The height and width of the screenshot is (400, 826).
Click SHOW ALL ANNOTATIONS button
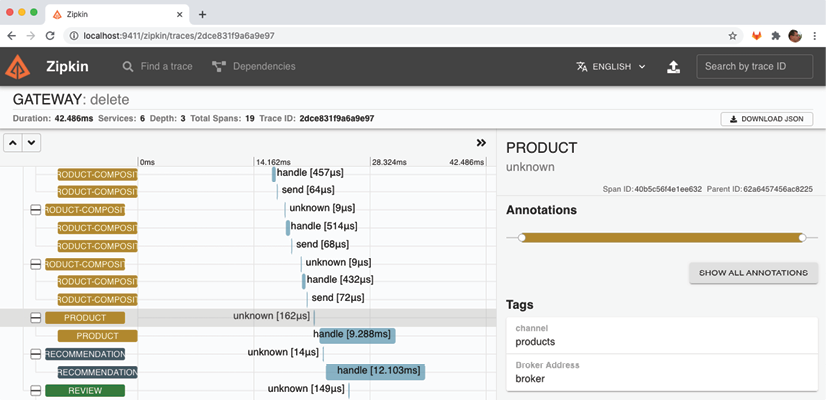pos(753,273)
